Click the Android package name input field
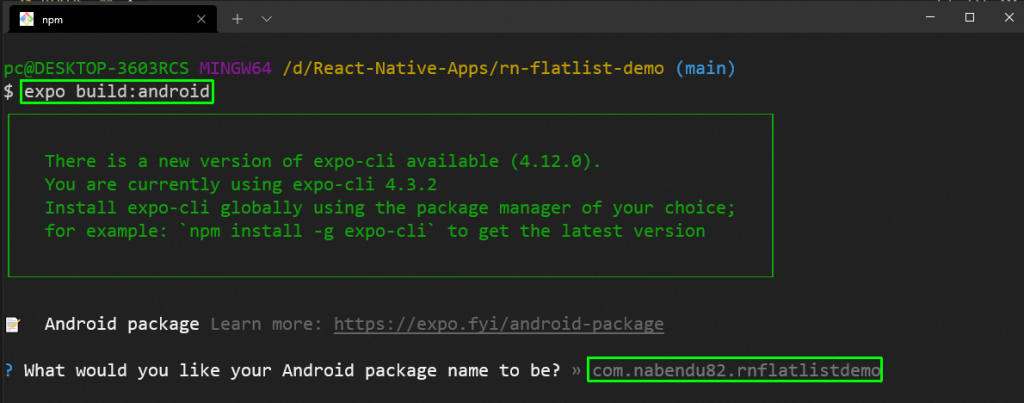This screenshot has width=1024, height=403. 735,370
